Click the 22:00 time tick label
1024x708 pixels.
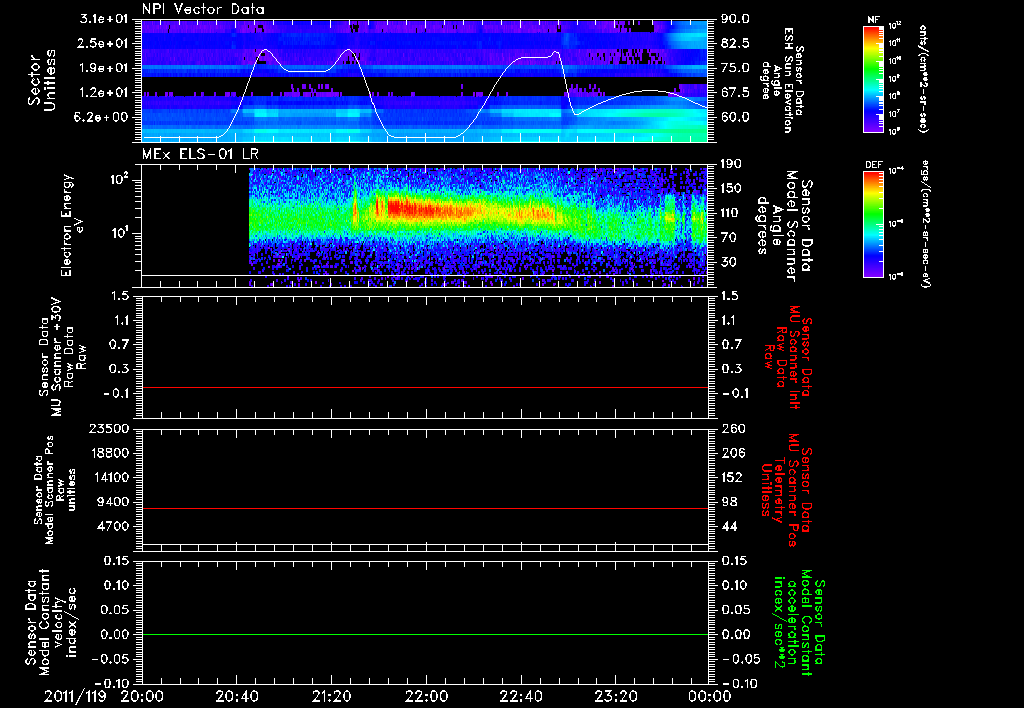point(426,694)
